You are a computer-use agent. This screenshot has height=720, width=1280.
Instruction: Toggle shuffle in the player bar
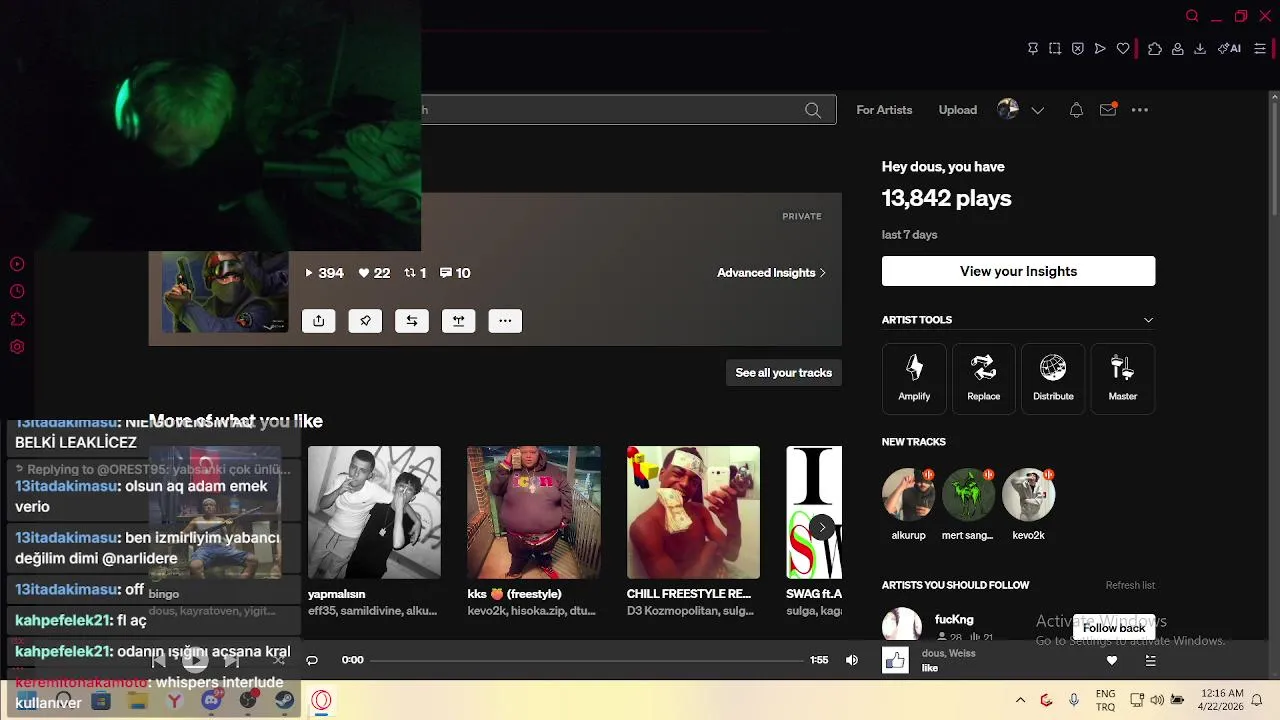click(279, 660)
